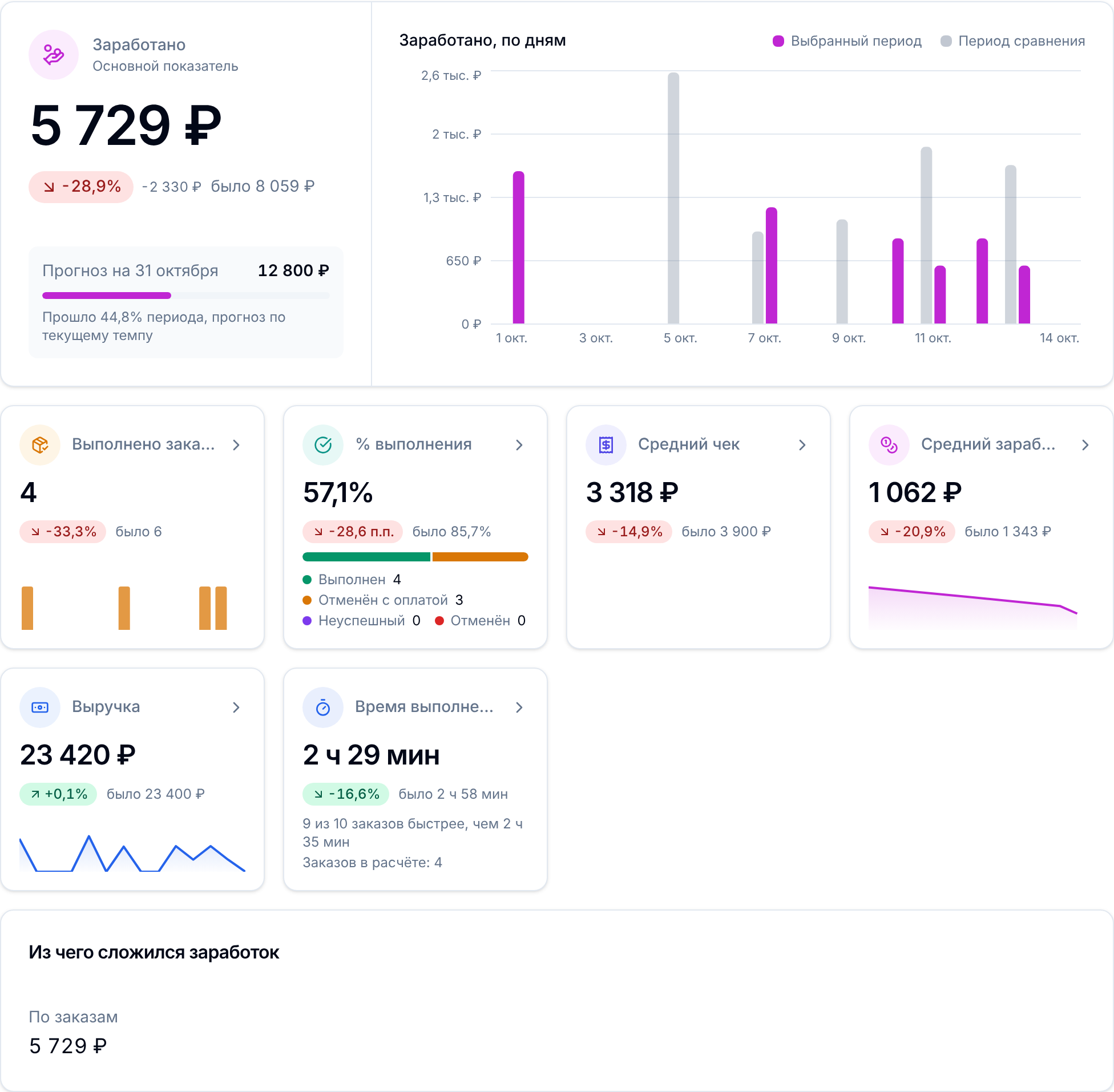Click the Неуспешный 0 legend entry

[x=361, y=621]
